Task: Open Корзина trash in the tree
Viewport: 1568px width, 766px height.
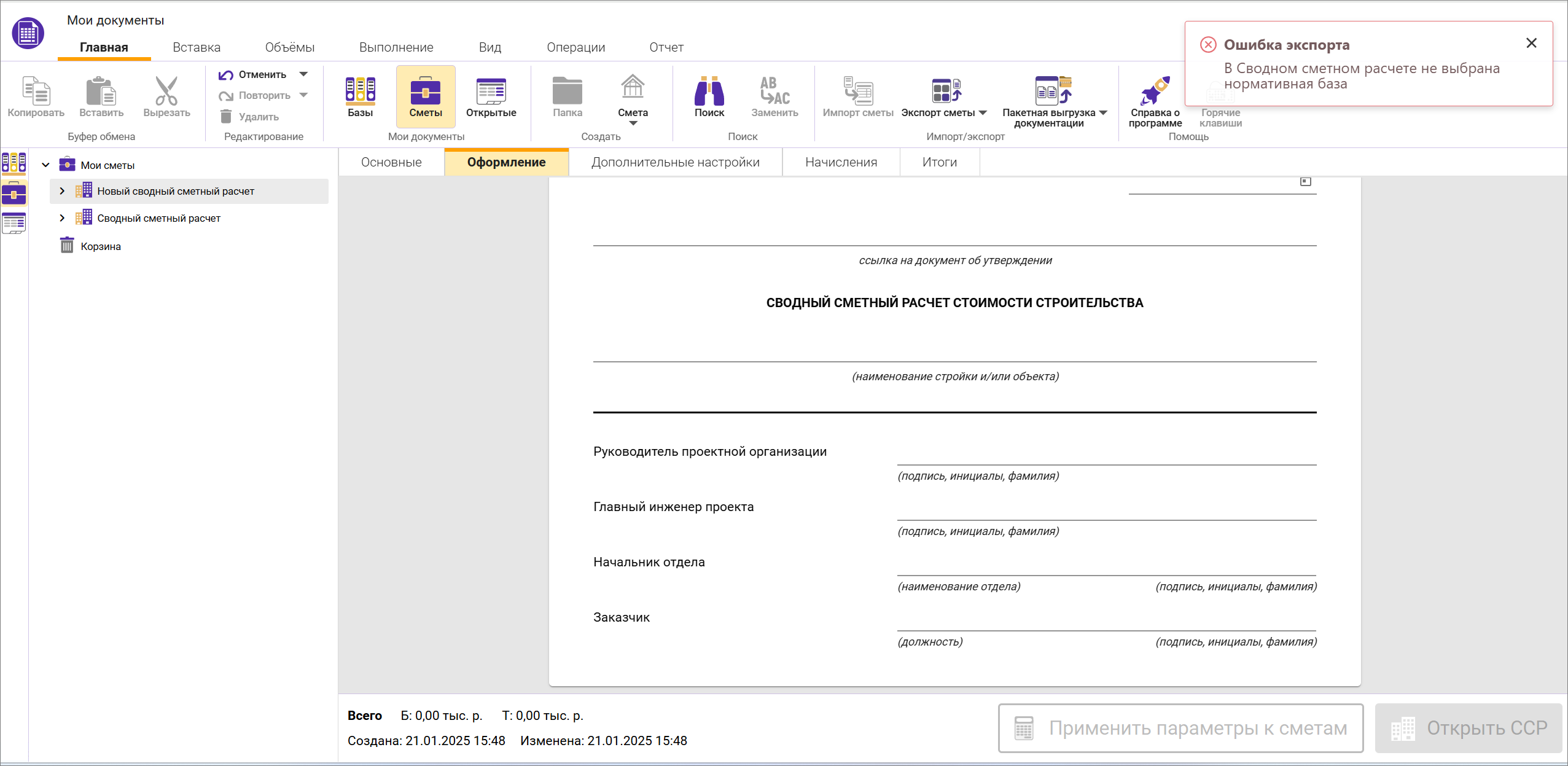Action: click(x=101, y=246)
